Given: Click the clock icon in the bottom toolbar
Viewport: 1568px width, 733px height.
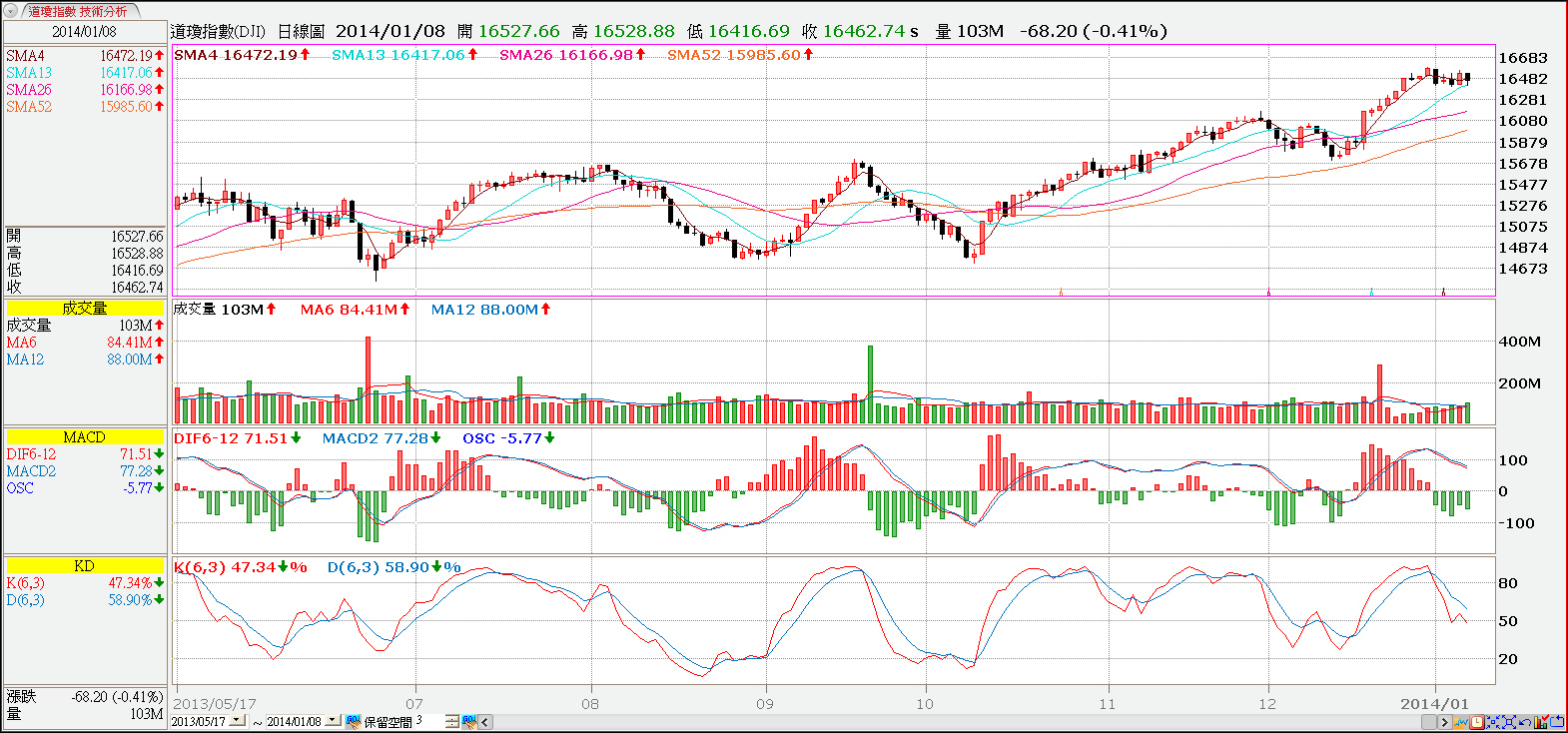Looking at the screenshot, I should click(1477, 722).
